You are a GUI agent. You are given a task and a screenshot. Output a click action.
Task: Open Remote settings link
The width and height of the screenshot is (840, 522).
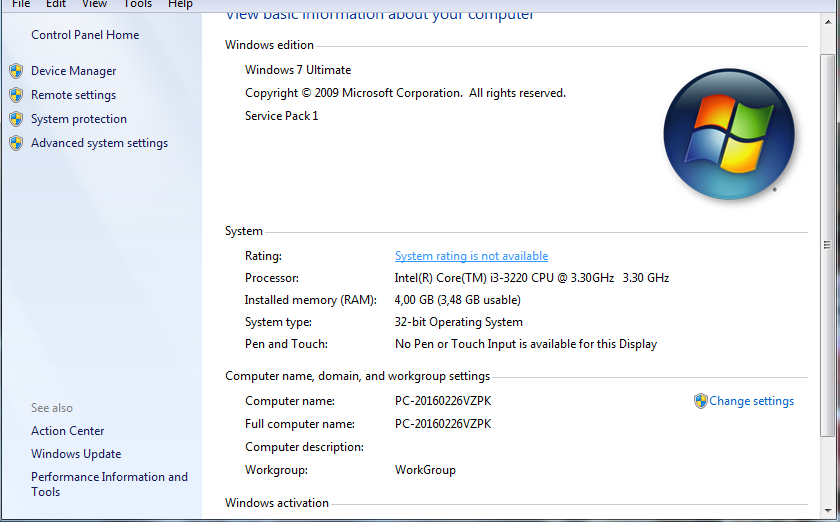point(73,95)
